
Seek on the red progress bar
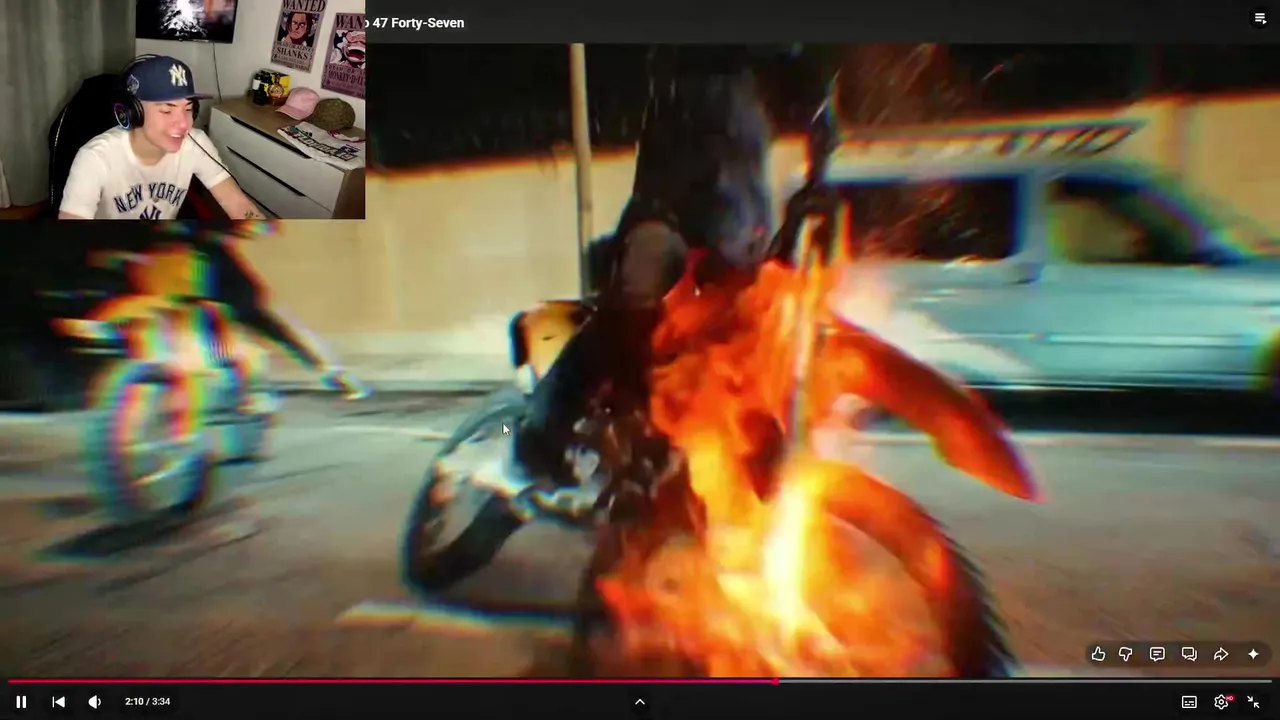tap(392, 682)
